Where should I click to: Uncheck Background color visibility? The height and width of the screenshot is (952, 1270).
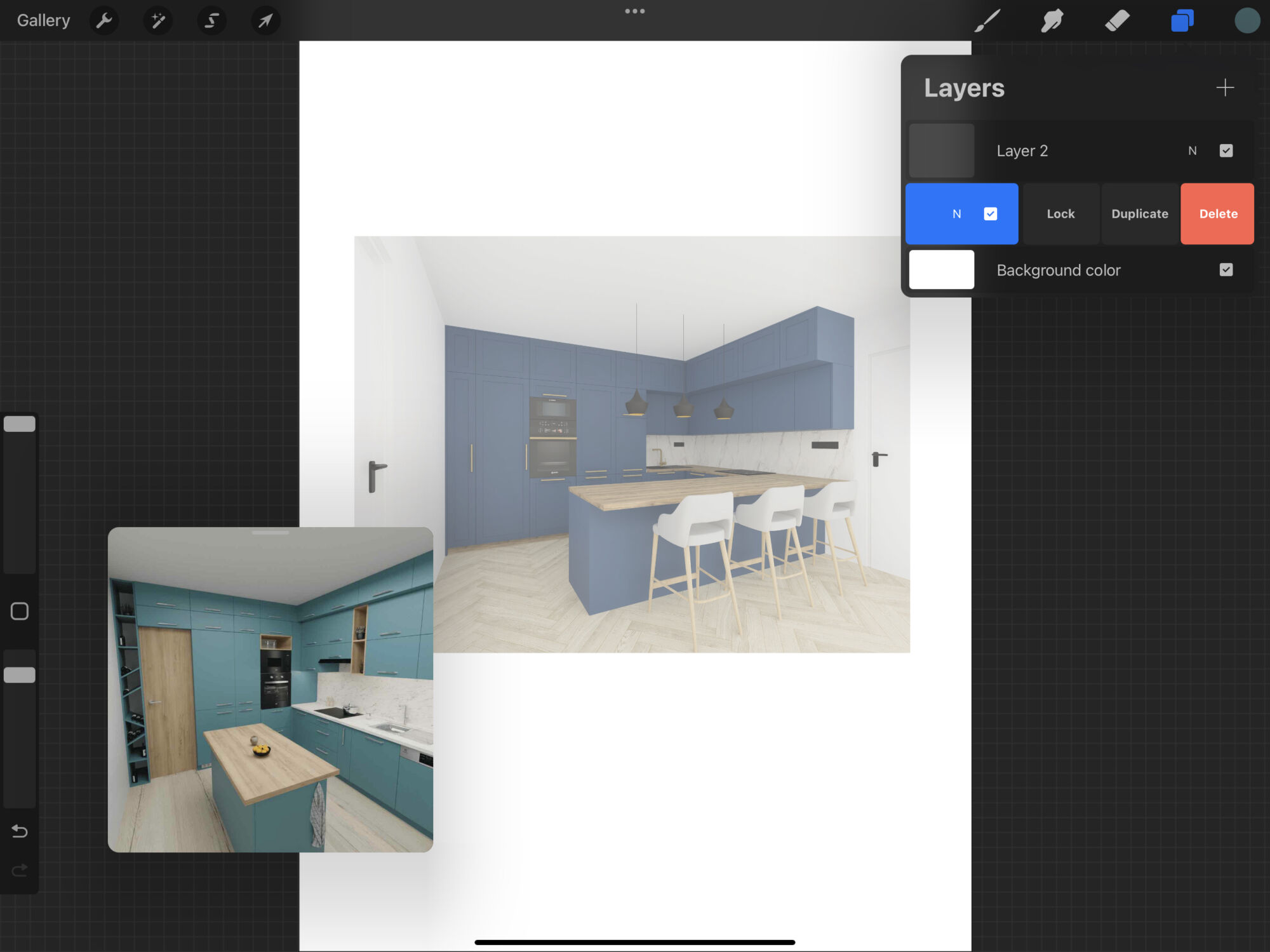point(1226,270)
